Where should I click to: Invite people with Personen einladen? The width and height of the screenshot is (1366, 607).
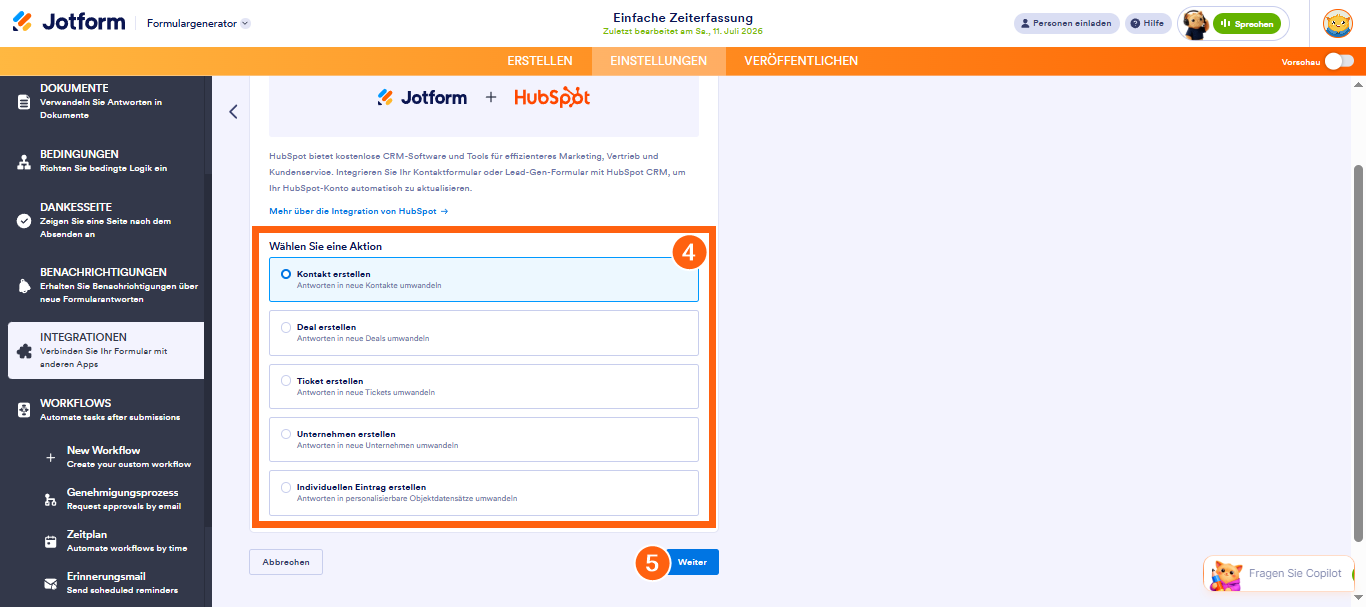[1067, 23]
